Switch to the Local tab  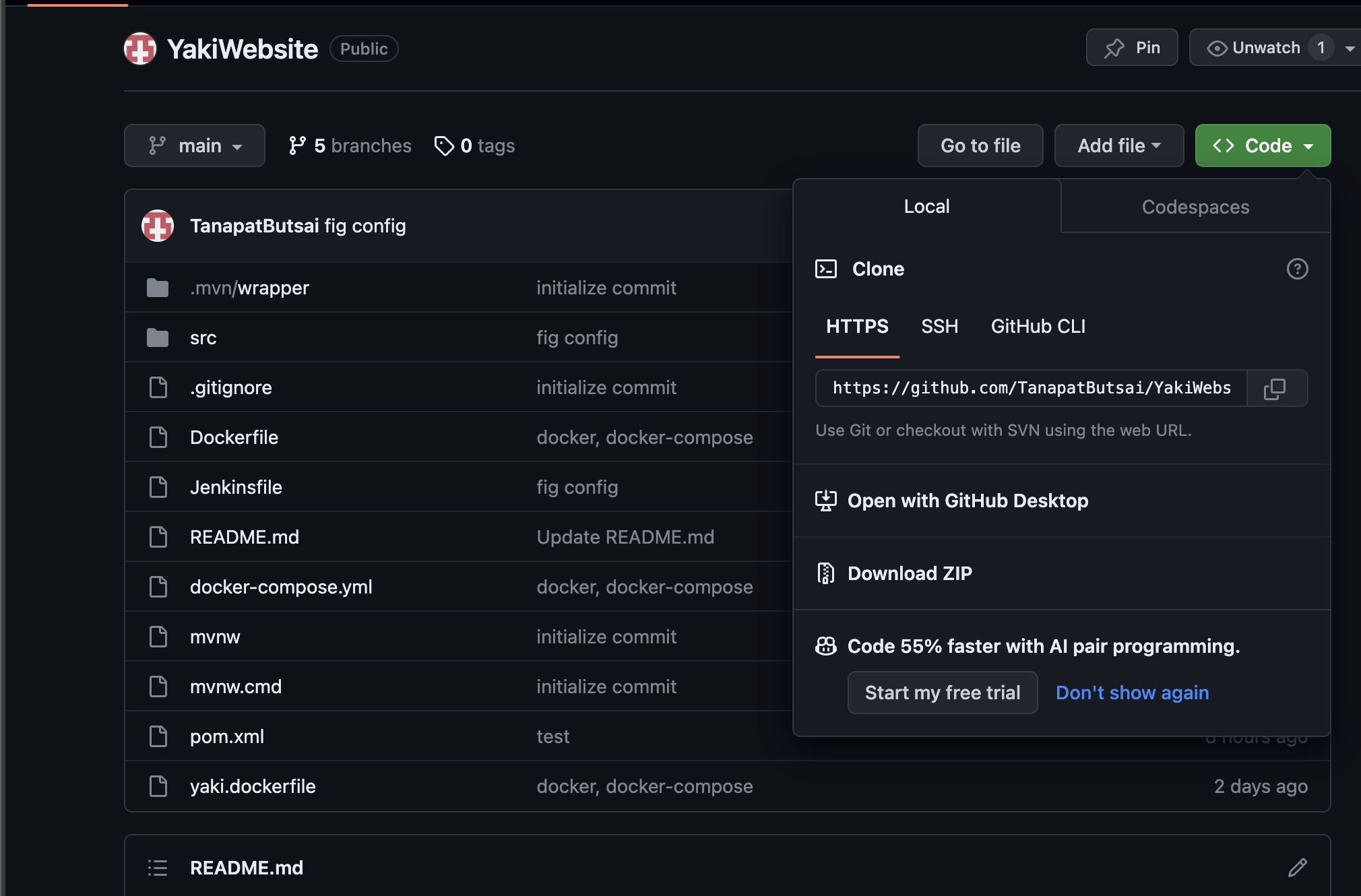click(x=926, y=207)
